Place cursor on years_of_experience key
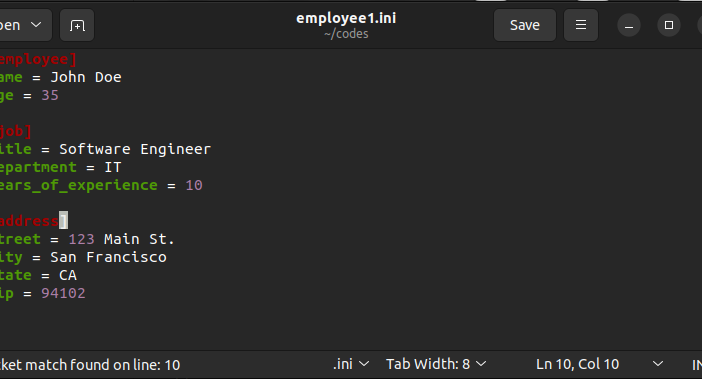Screen dimensions: 702x379 pyautogui.click(x=78, y=185)
